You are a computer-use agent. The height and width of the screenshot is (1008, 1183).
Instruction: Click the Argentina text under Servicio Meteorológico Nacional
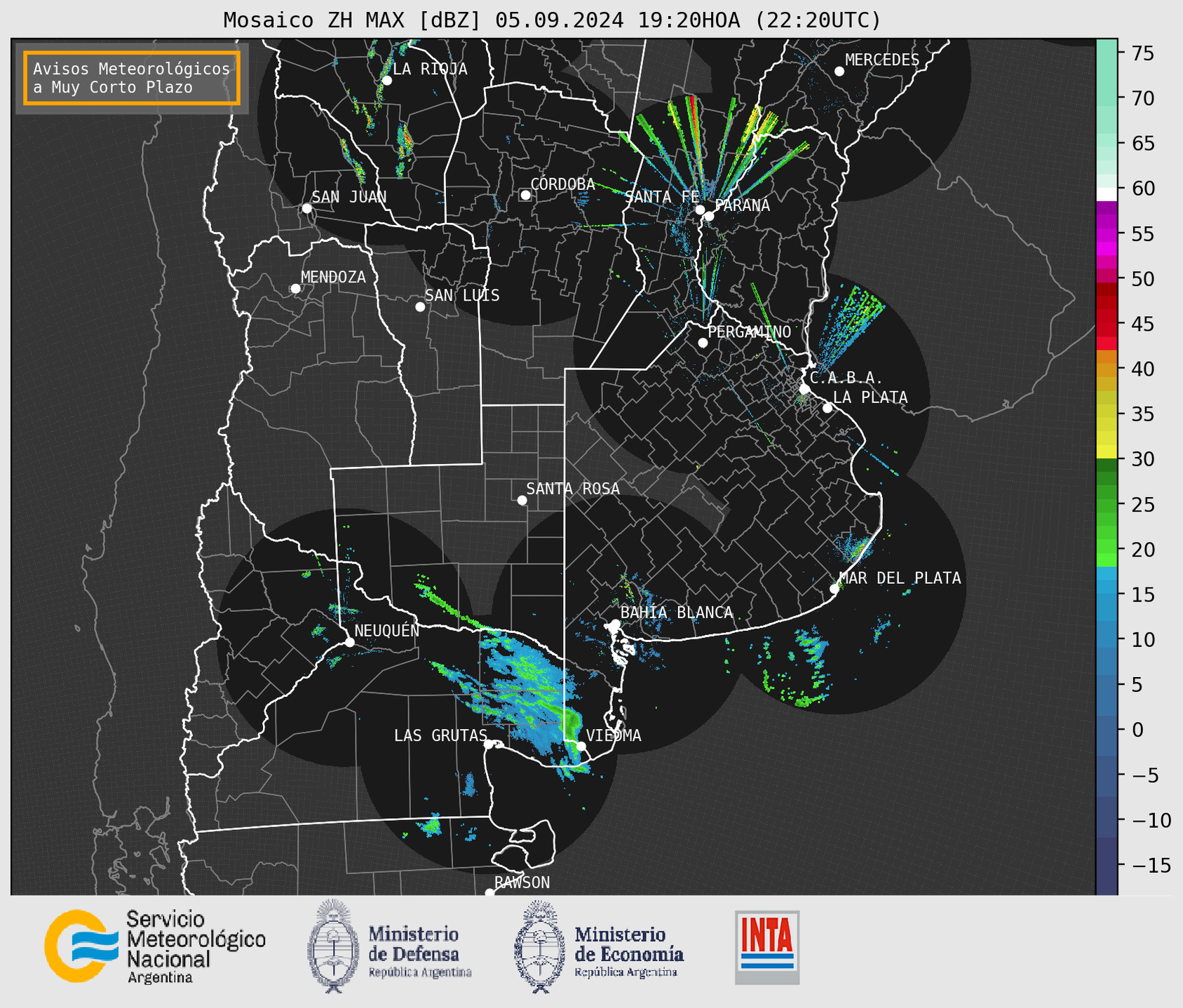160,977
